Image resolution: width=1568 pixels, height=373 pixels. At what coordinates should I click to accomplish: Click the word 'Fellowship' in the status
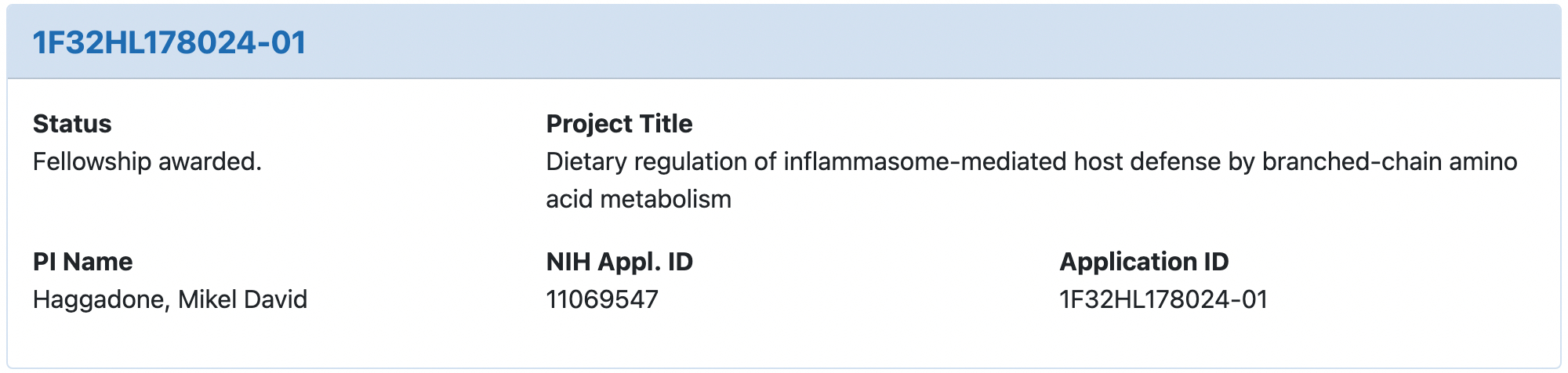point(92,161)
